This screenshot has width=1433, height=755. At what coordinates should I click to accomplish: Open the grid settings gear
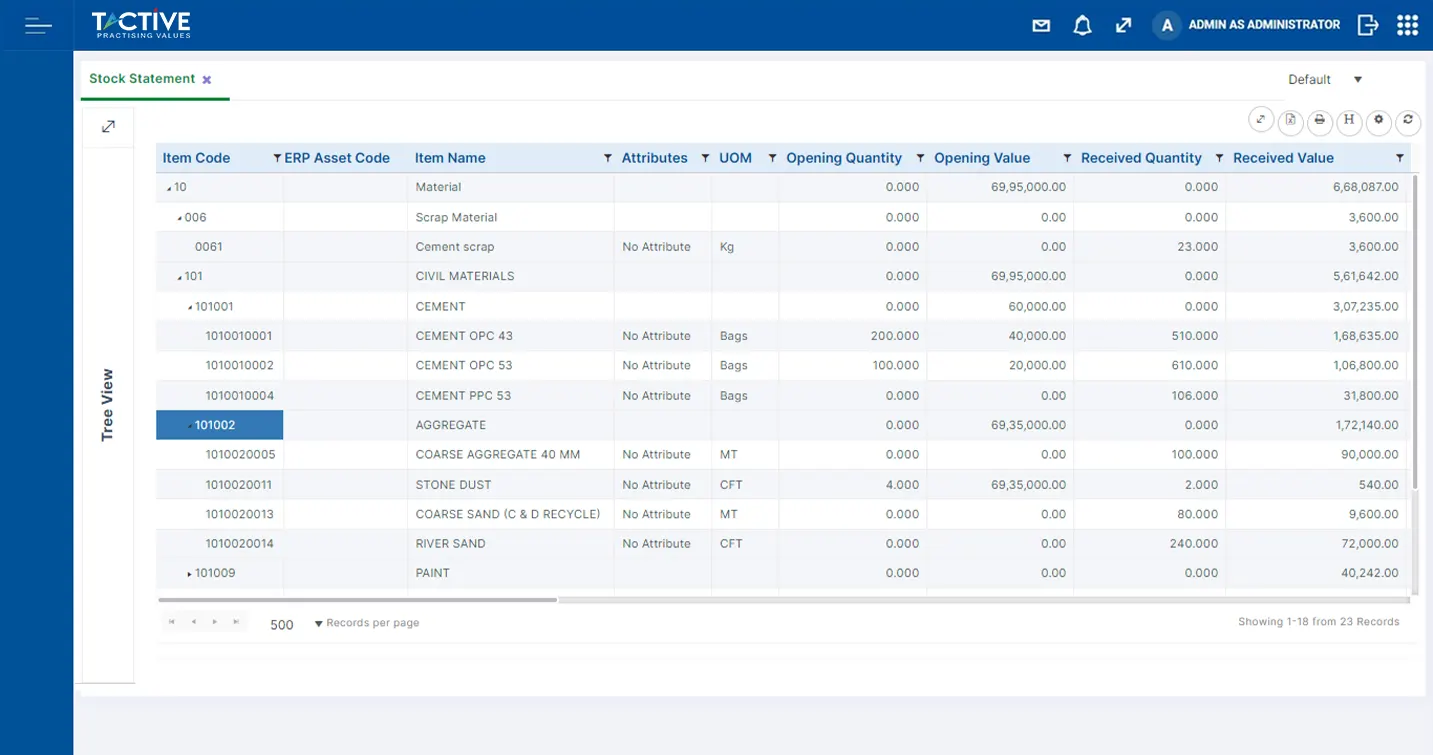coord(1378,122)
